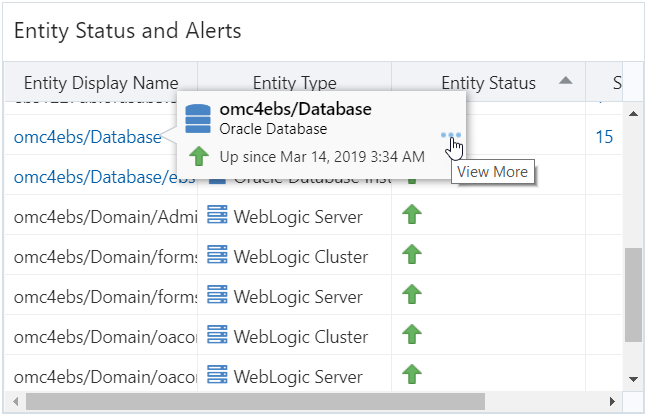Click the scroll left arrow of the horizontal scrollbar
The image size is (648, 414).
(16, 401)
